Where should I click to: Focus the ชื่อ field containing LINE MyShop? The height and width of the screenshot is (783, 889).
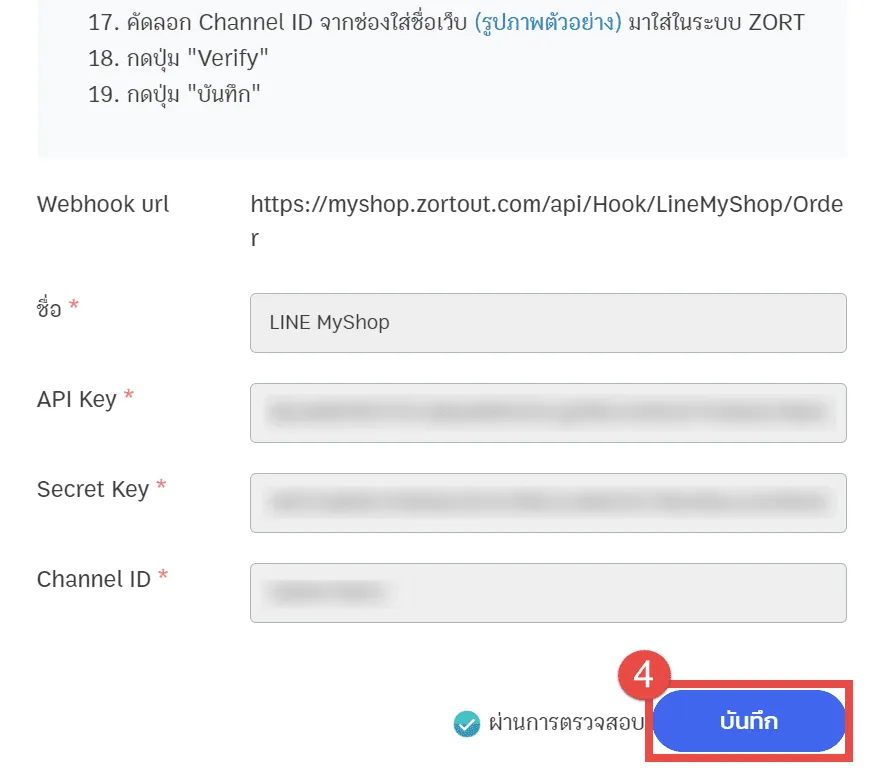548,323
